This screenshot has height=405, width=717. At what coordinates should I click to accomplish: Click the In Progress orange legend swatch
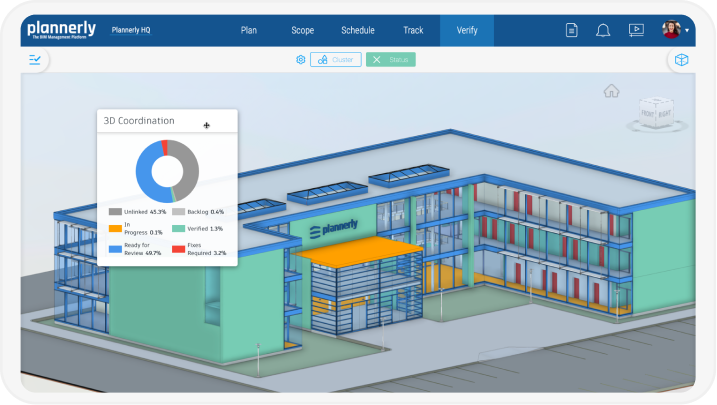click(115, 229)
